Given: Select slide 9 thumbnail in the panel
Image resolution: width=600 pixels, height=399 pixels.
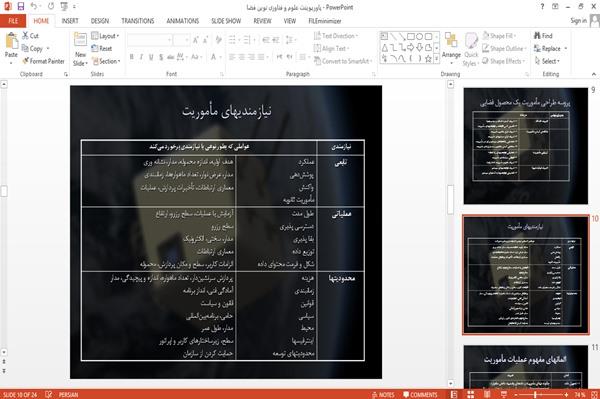Looking at the screenshot, I should point(525,146).
